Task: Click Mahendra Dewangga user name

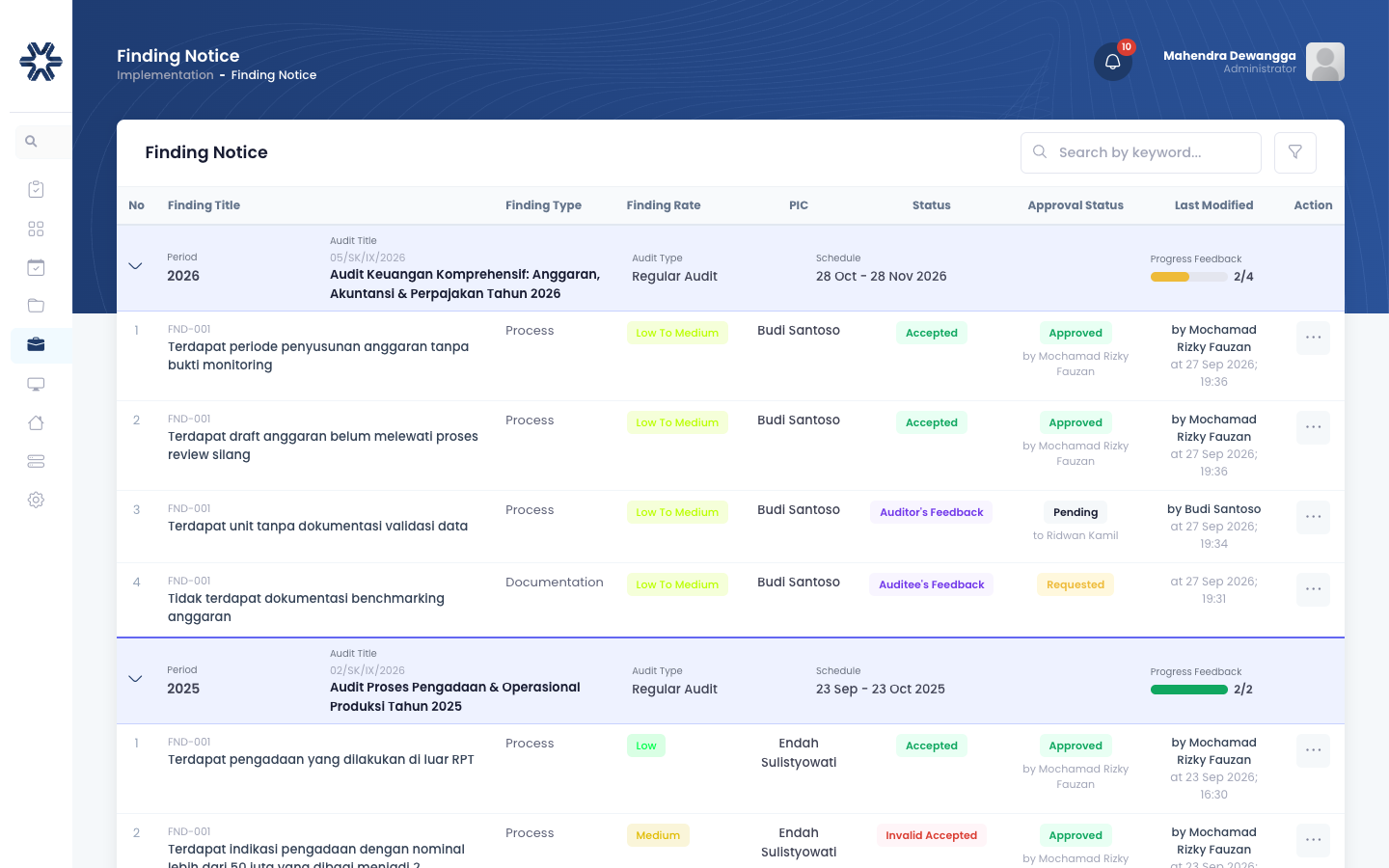Action: click(1229, 56)
